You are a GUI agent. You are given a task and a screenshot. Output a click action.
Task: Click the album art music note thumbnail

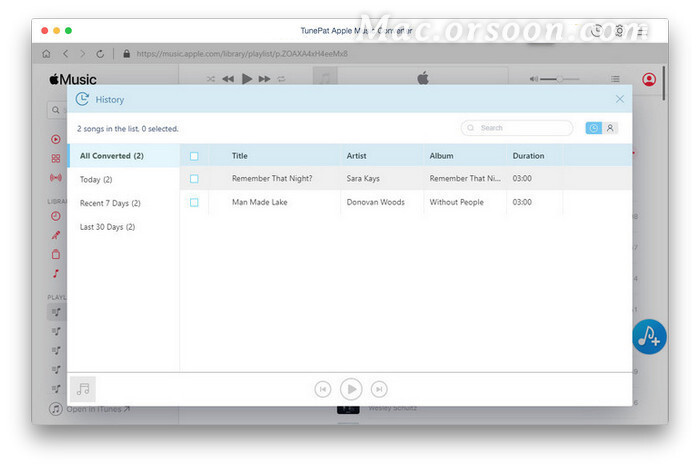click(x=84, y=389)
